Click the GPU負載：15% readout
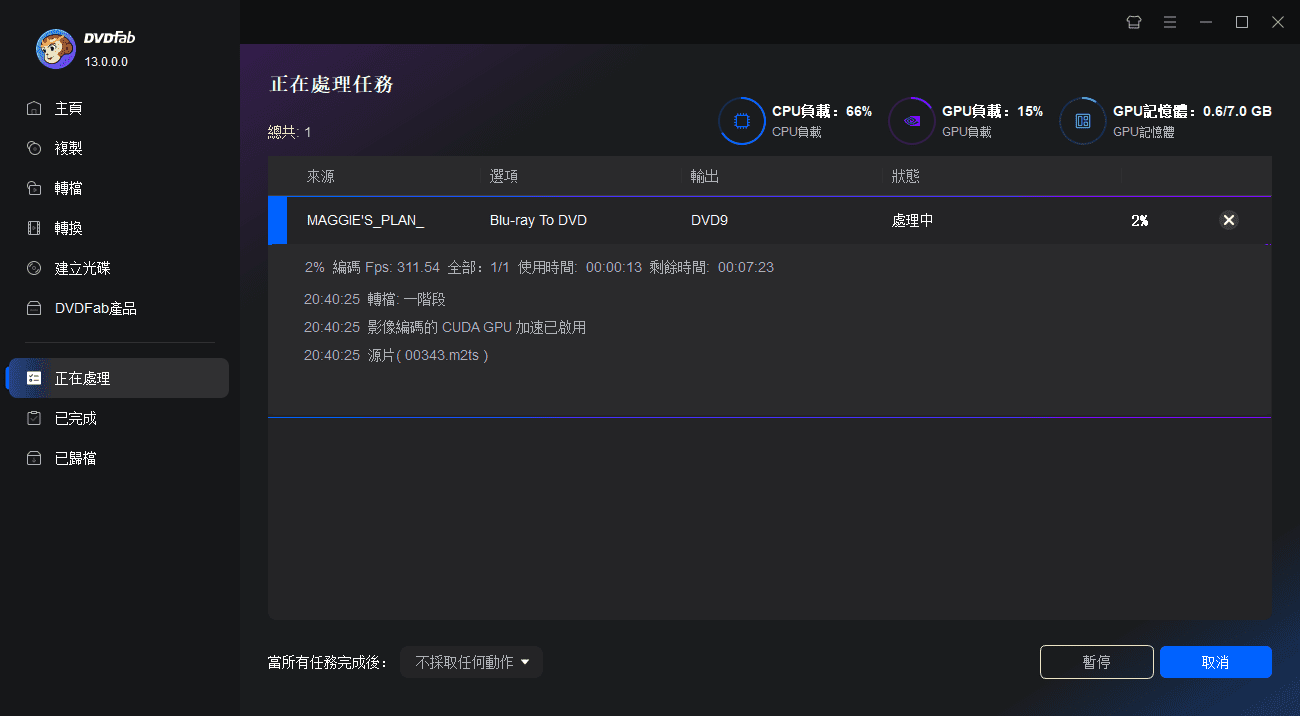1300x716 pixels. click(992, 111)
